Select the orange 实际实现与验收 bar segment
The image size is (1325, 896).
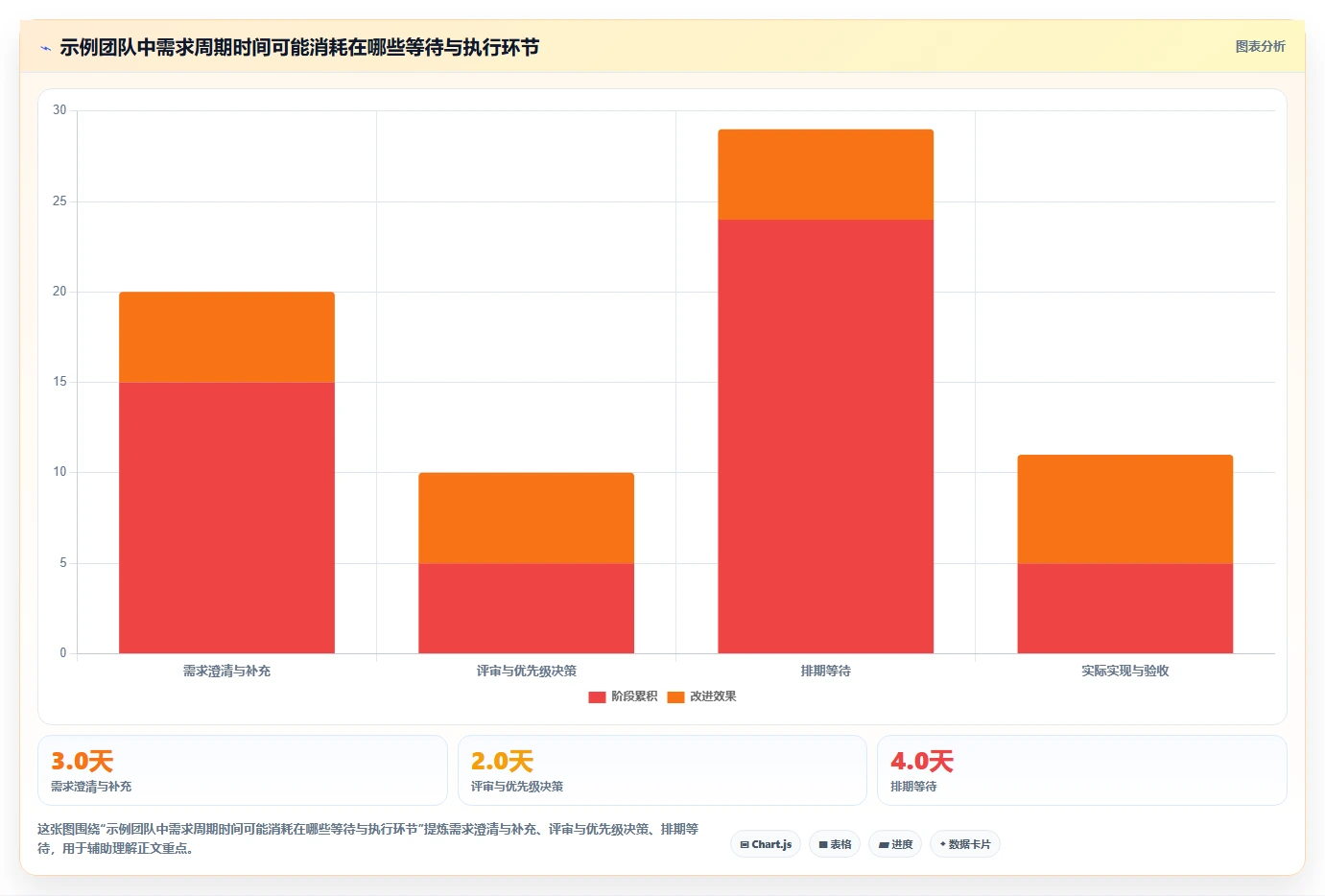pos(1124,509)
